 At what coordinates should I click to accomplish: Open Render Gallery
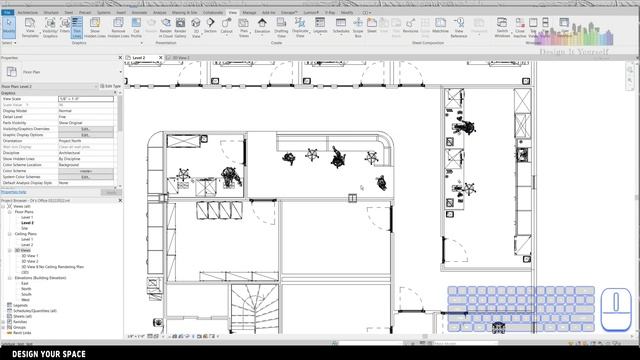point(180,27)
